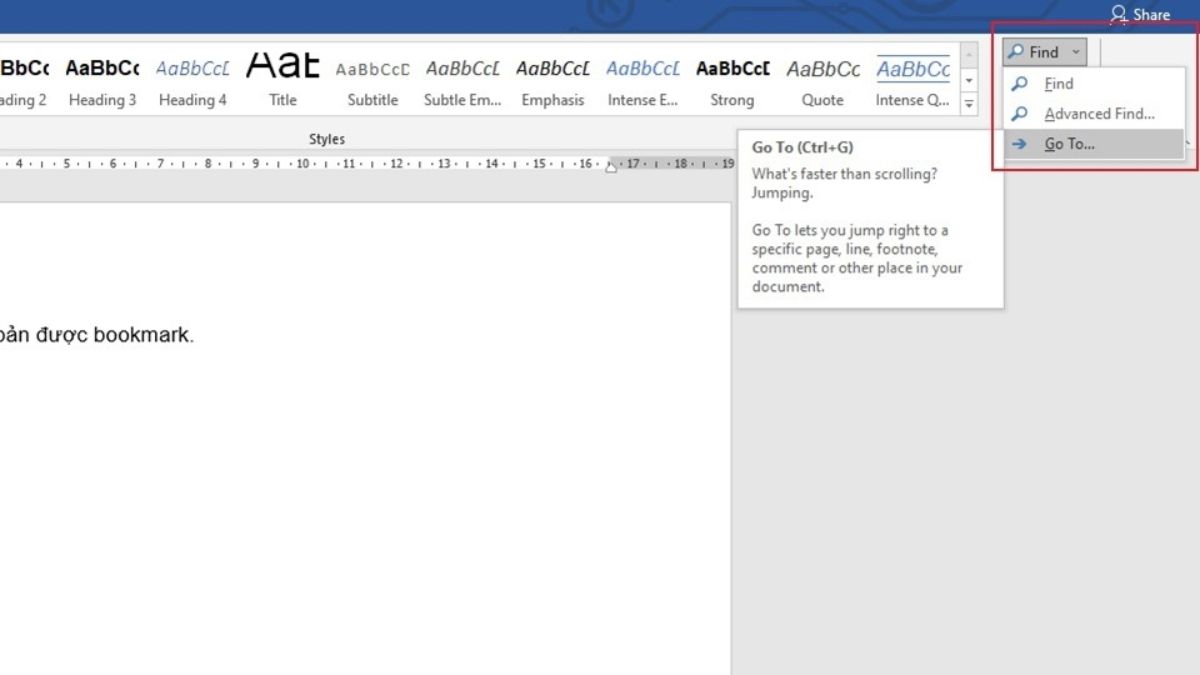The height and width of the screenshot is (675, 1200).
Task: Select the Go To... menu entry
Action: tap(1069, 144)
